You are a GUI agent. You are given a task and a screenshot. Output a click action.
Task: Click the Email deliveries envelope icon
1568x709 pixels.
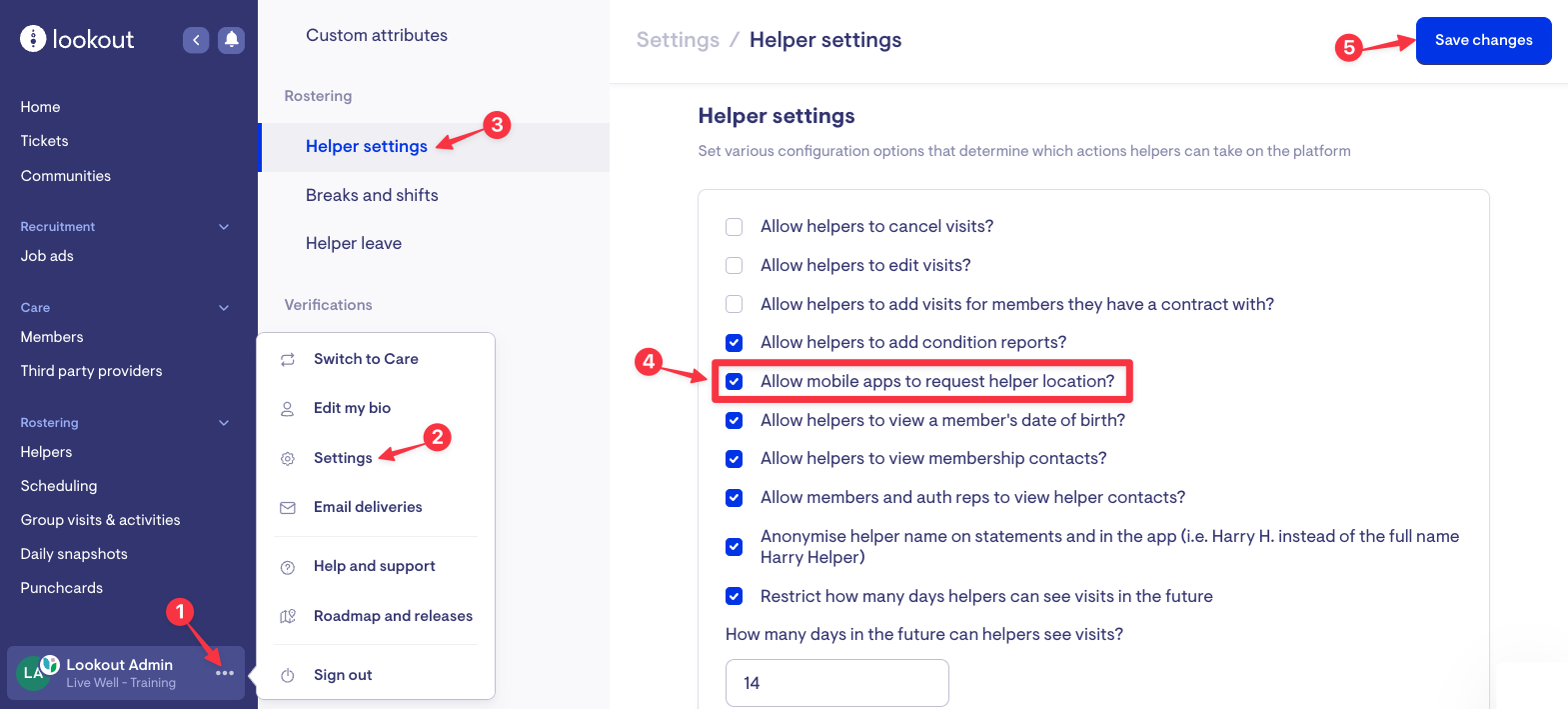click(x=288, y=508)
